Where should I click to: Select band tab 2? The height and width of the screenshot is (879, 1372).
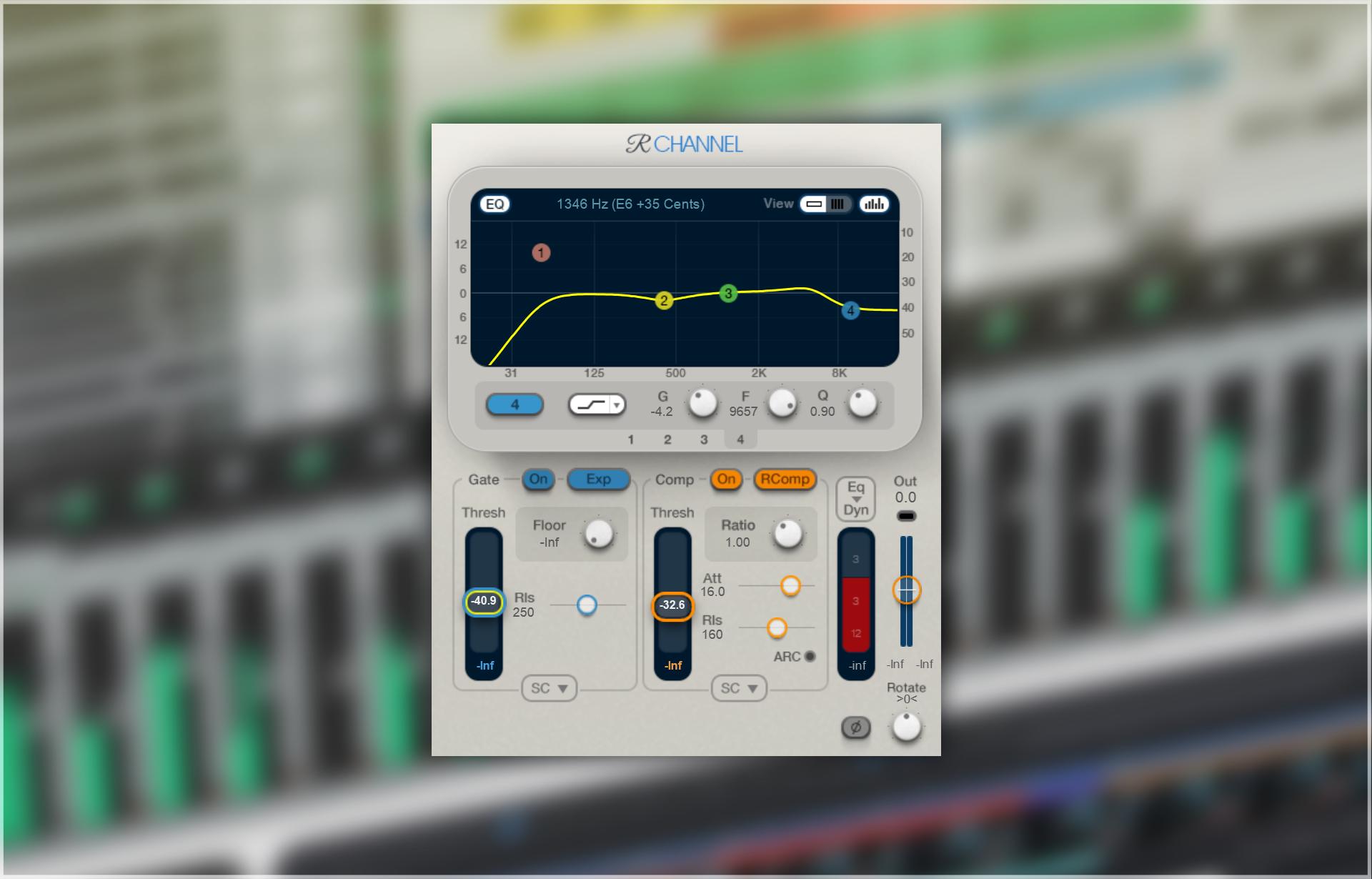click(667, 439)
